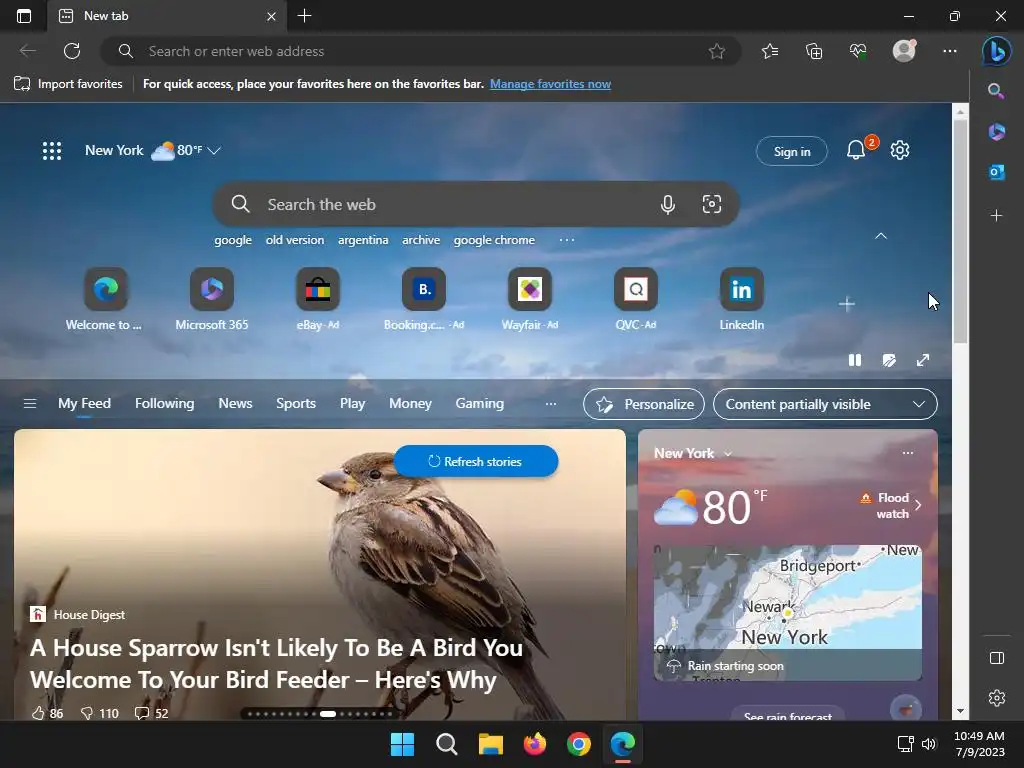The height and width of the screenshot is (768, 1024).
Task: Expand background to full view
Action: click(x=923, y=360)
